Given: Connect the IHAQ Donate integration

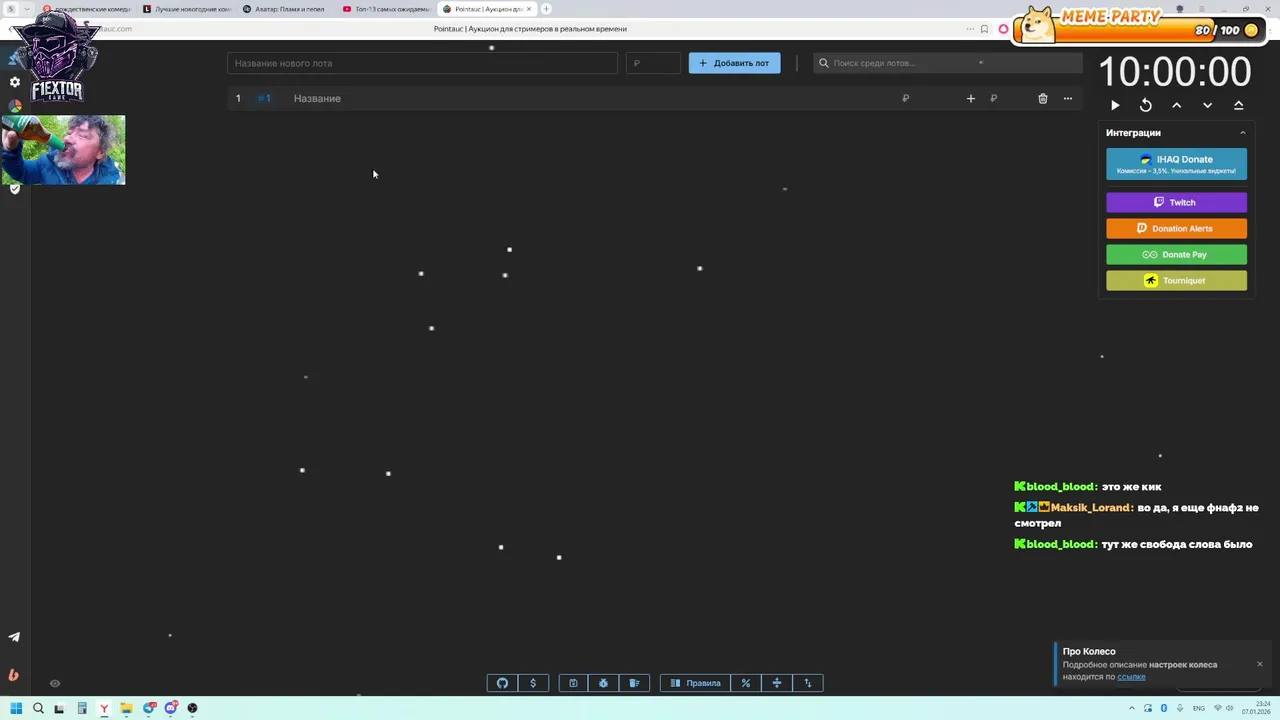Looking at the screenshot, I should pyautogui.click(x=1176, y=164).
